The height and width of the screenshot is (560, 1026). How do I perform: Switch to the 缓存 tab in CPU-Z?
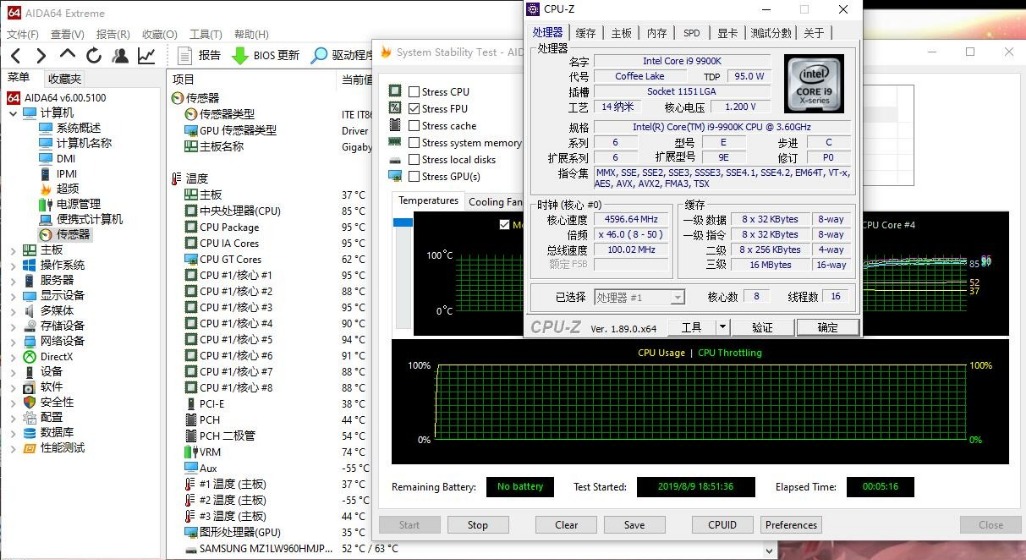click(585, 33)
